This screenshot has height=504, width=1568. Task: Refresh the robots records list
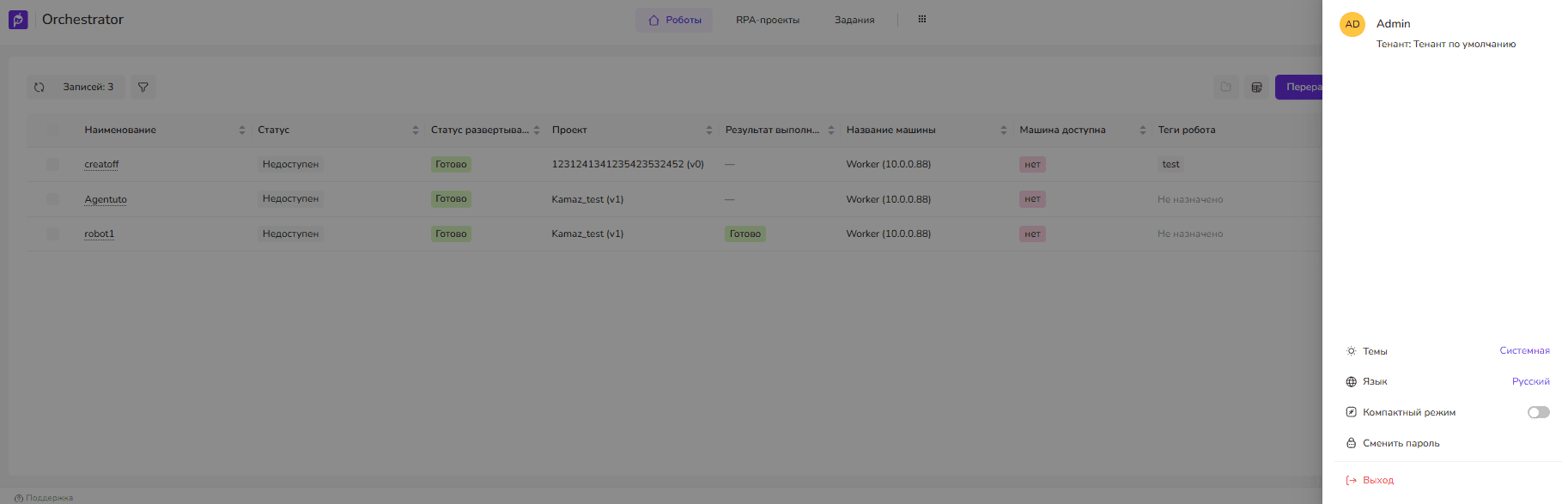[x=40, y=87]
